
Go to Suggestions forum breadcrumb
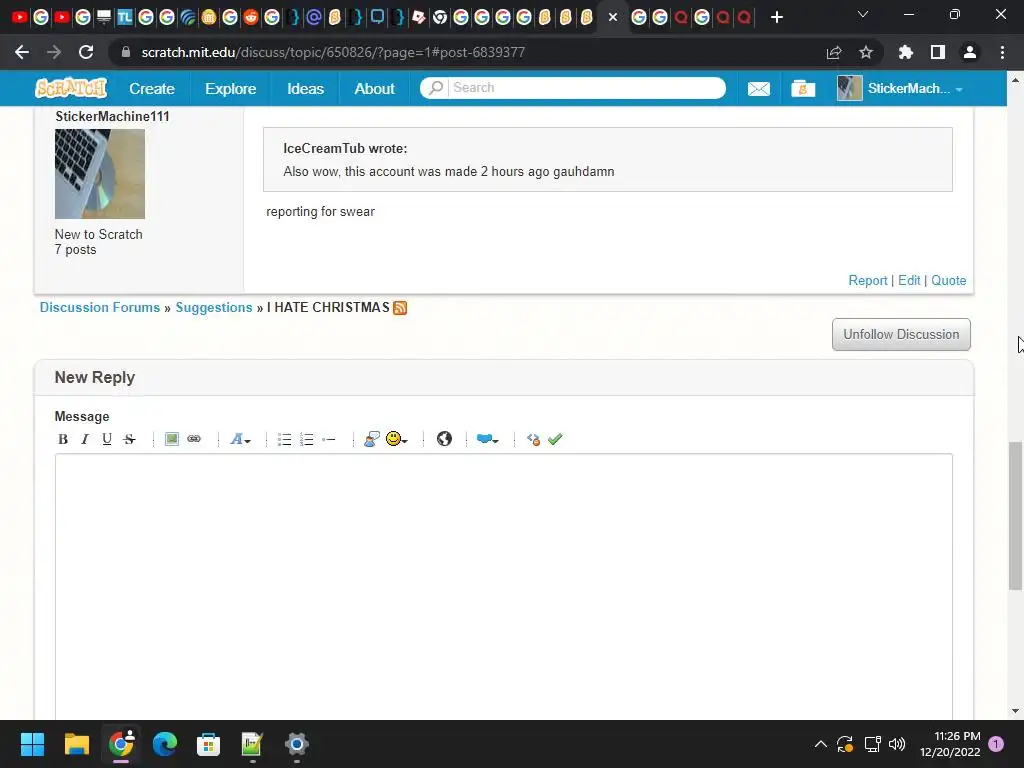coord(214,308)
